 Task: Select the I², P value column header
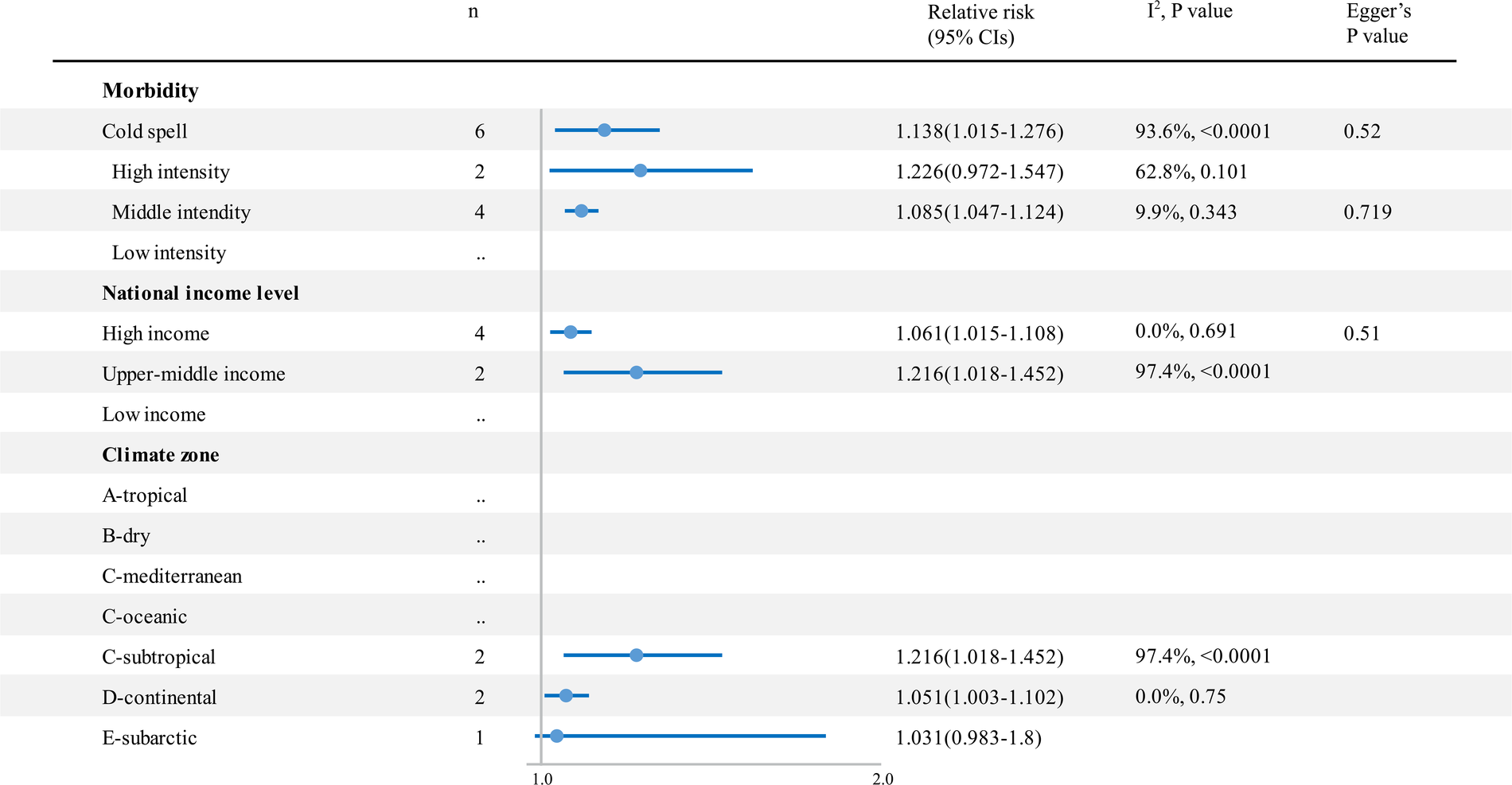pos(1189,12)
